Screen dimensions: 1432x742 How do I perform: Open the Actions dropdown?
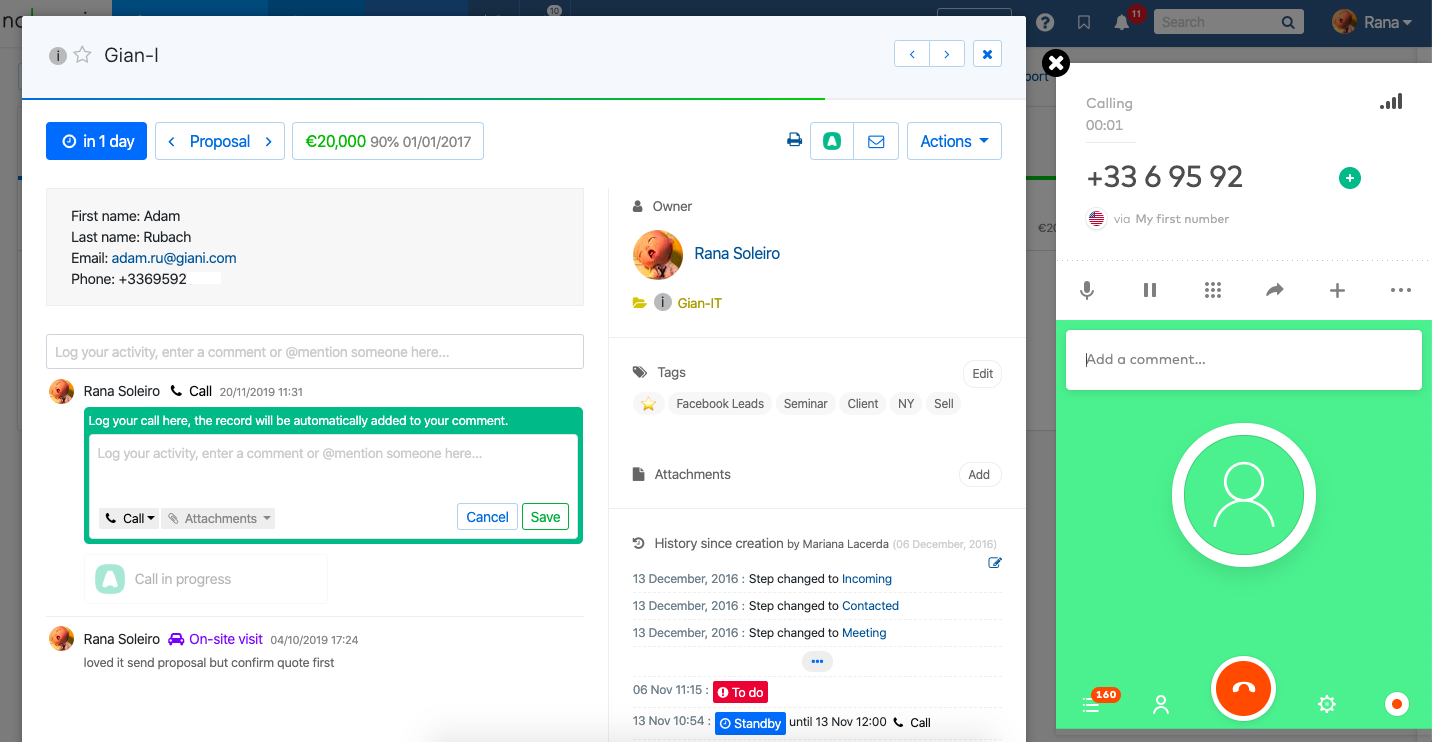(x=953, y=141)
